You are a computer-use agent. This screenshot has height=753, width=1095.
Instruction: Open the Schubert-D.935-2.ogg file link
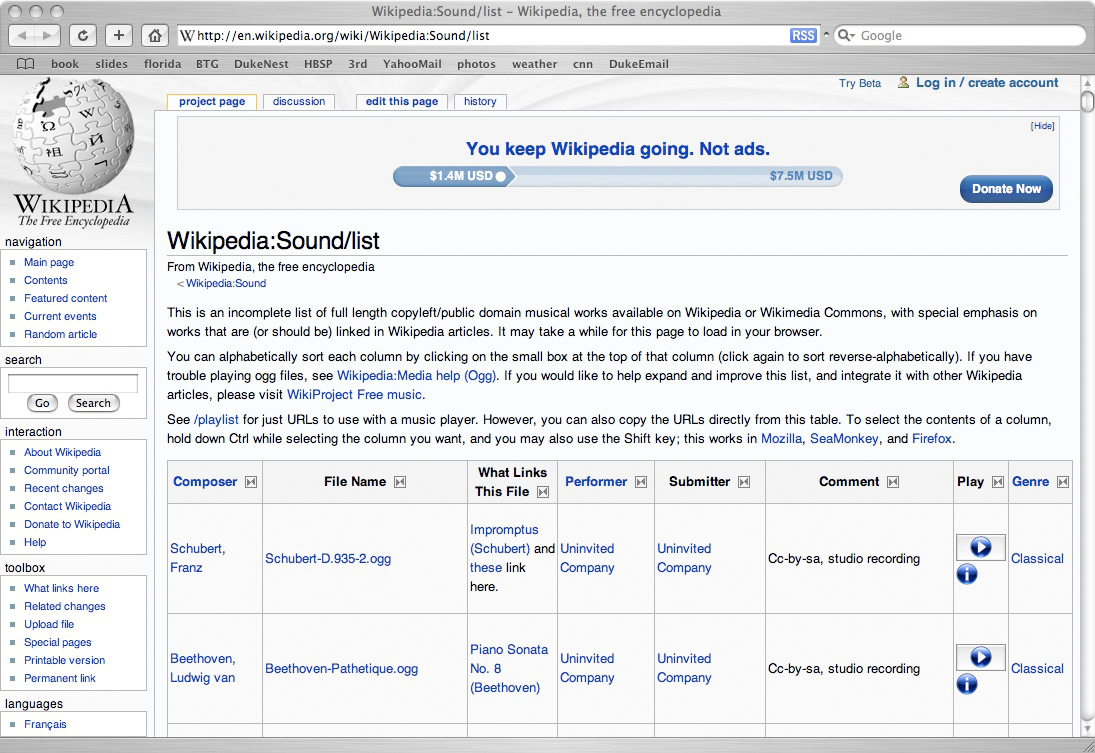click(x=328, y=559)
